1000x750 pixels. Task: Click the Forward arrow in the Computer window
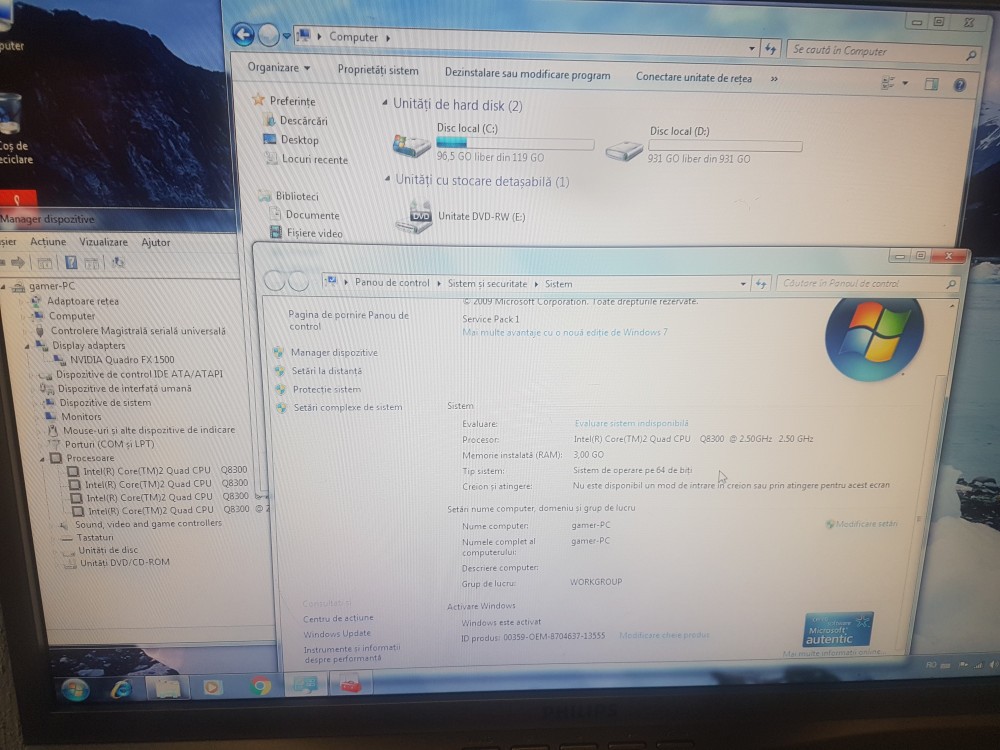268,36
